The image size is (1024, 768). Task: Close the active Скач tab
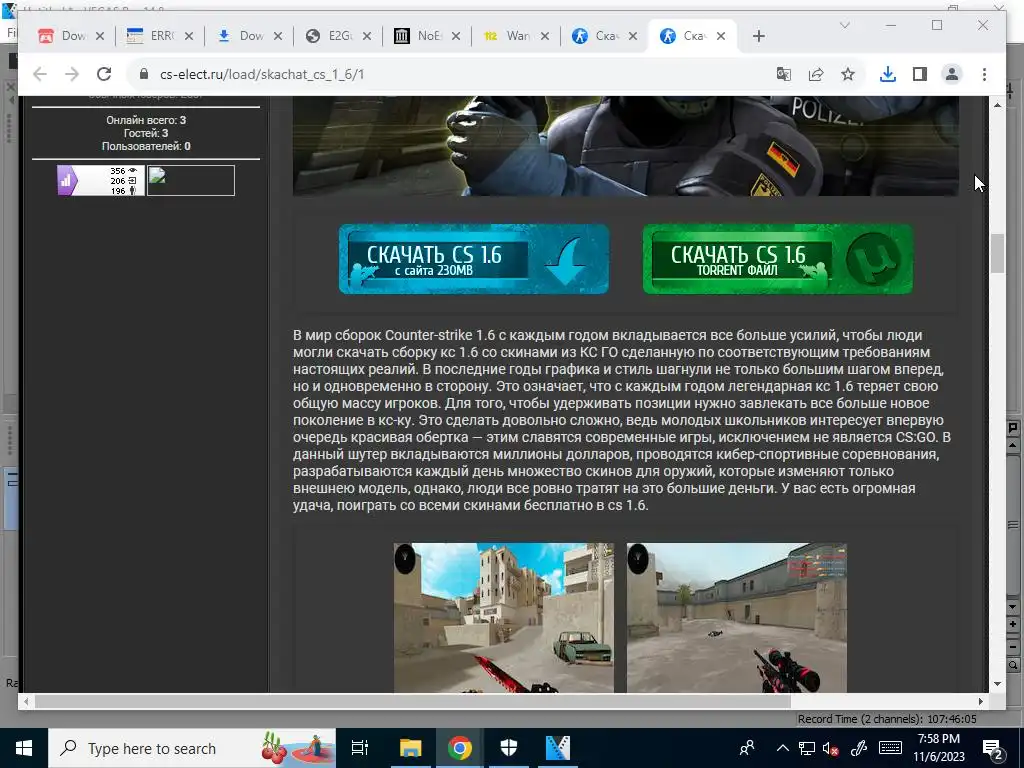click(x=721, y=37)
